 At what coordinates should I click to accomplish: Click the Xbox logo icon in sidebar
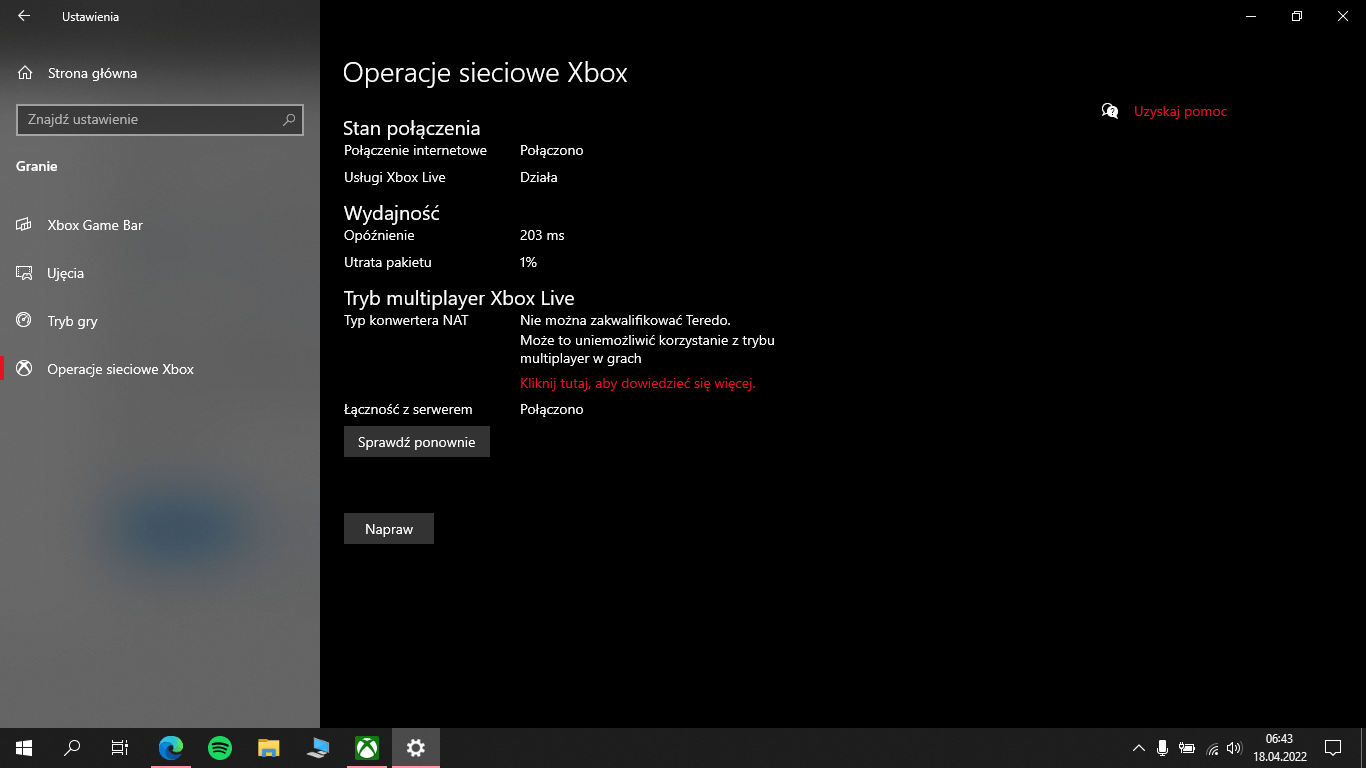24,369
